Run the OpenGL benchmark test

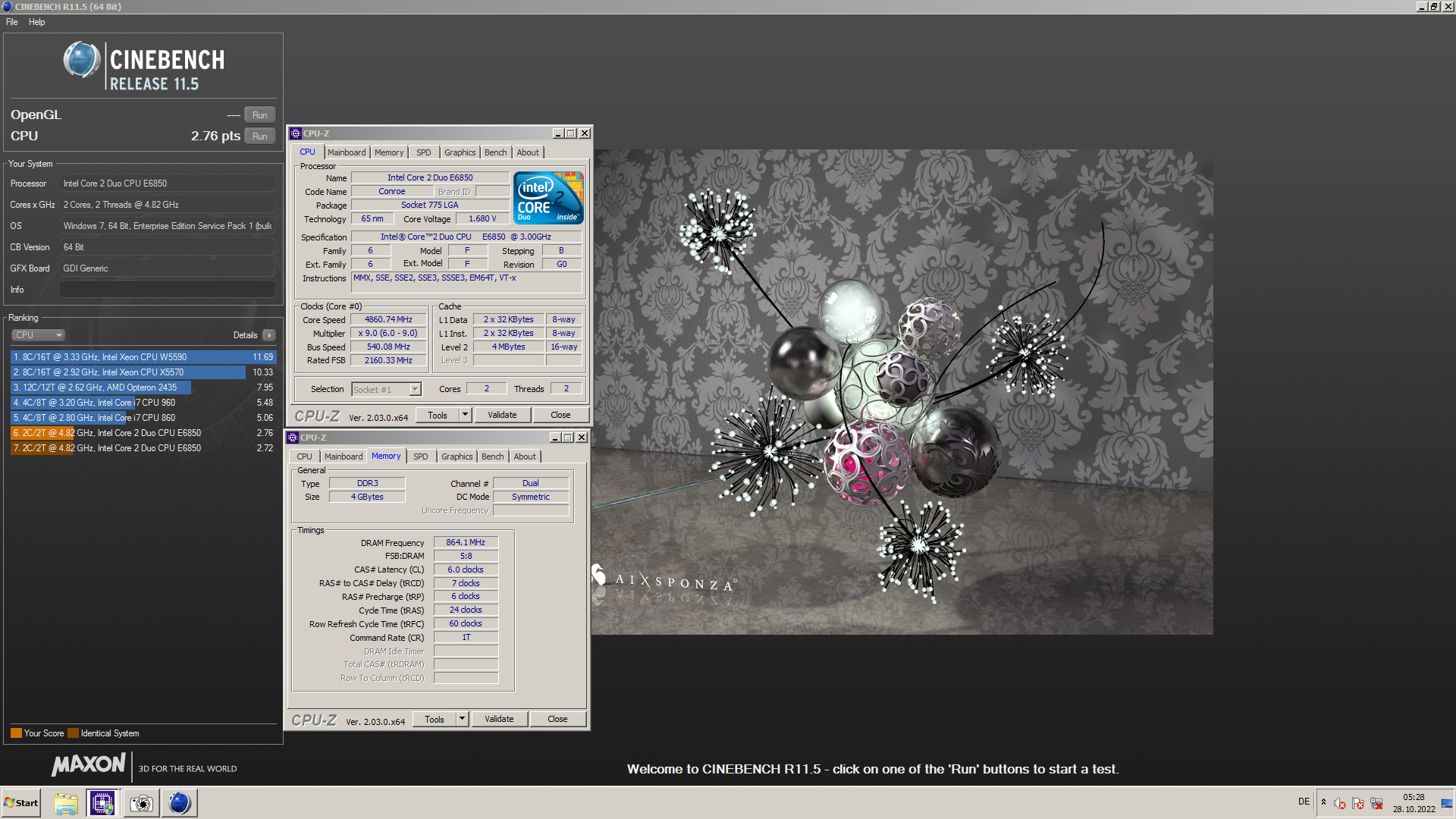pyautogui.click(x=259, y=115)
